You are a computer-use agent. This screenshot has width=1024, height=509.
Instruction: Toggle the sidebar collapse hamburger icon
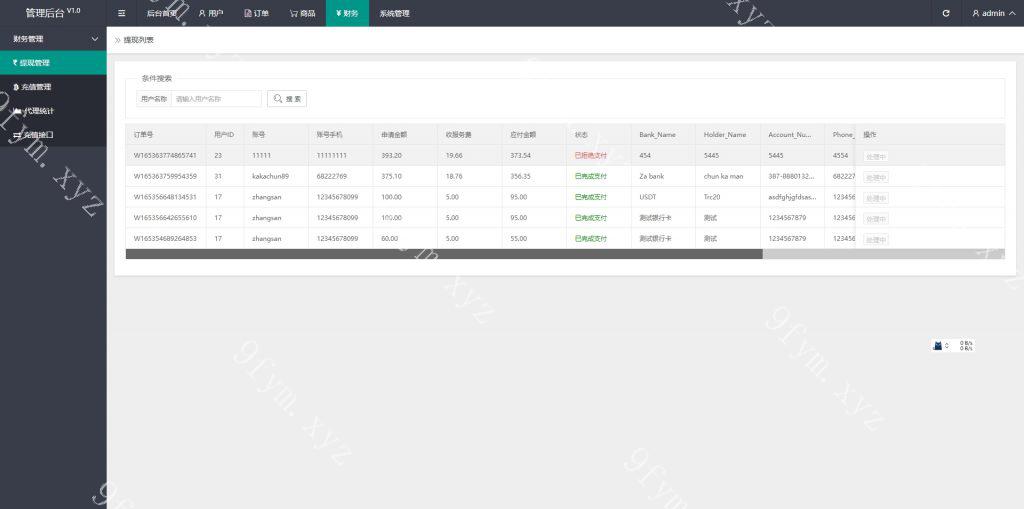click(121, 13)
